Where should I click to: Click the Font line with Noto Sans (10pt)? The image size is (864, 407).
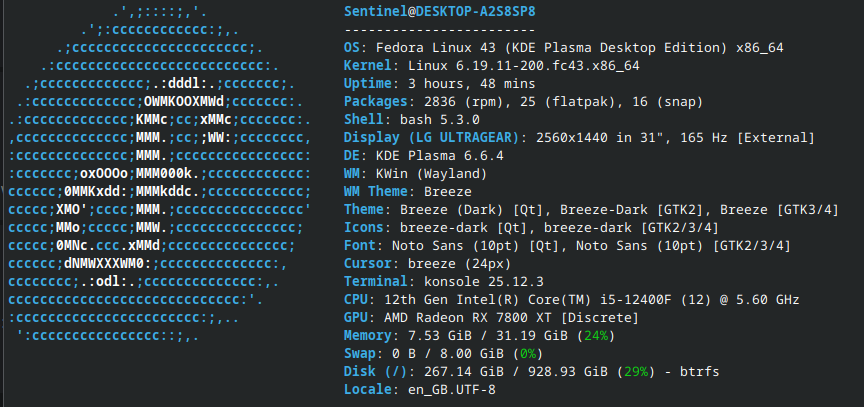[x=567, y=246]
